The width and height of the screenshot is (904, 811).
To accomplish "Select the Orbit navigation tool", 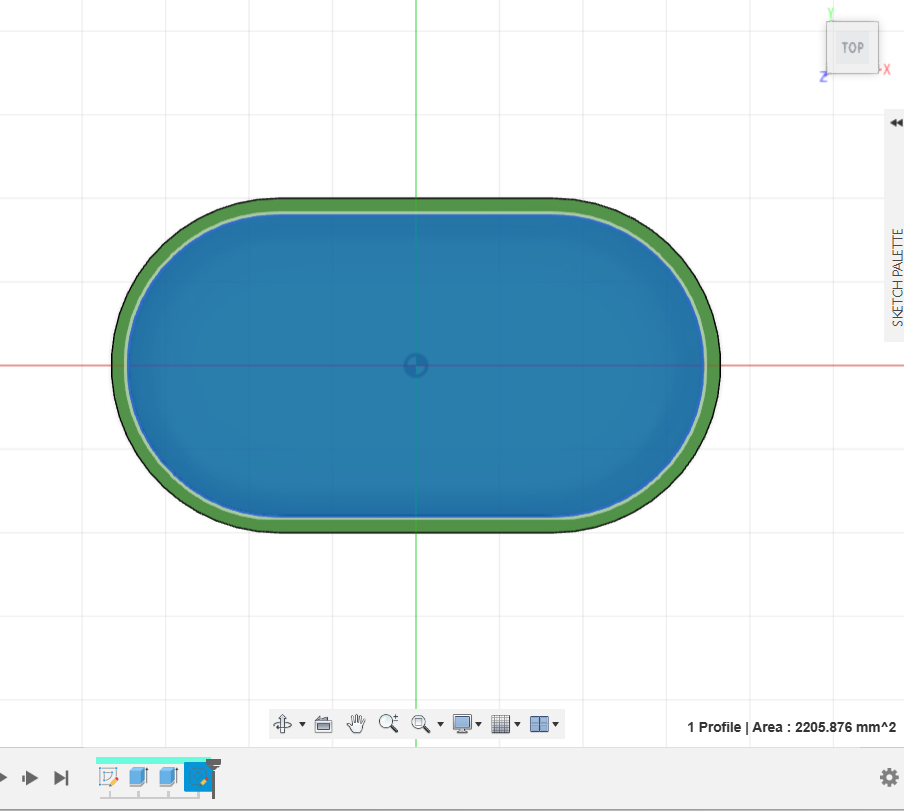I will (x=282, y=724).
